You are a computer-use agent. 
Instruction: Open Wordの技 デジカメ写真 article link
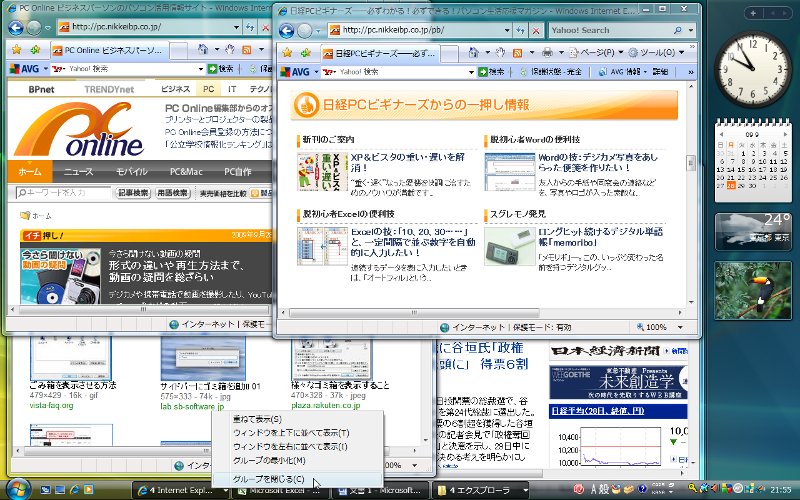[x=598, y=162]
